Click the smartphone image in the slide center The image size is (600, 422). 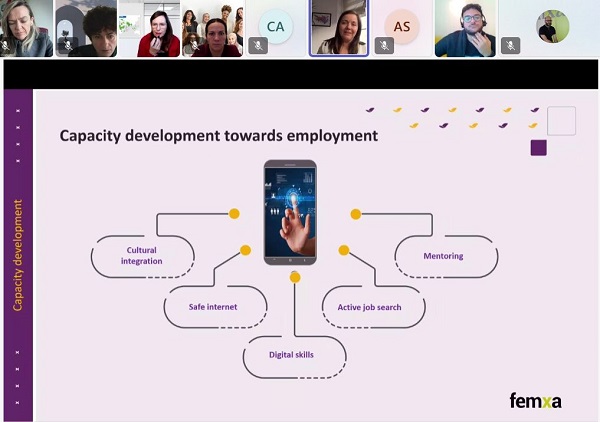(x=290, y=212)
